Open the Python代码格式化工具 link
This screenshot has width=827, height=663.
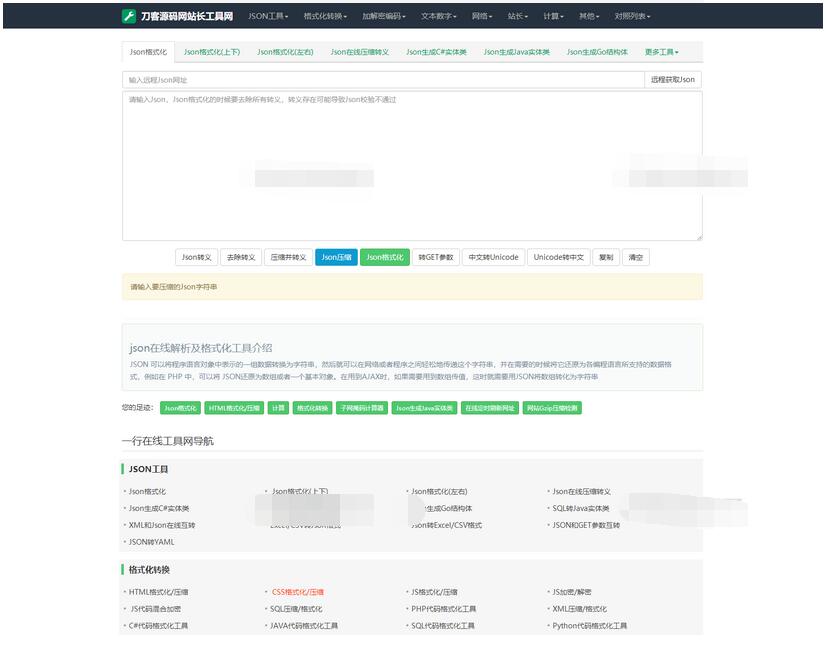[x=590, y=625]
